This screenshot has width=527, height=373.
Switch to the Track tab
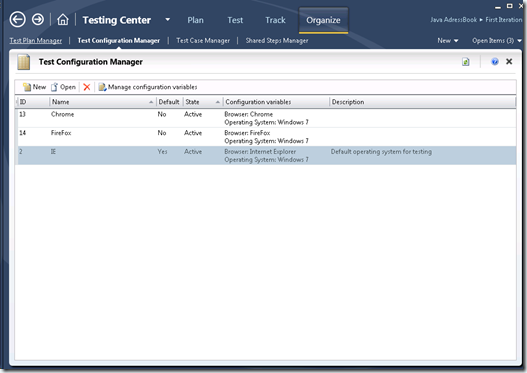click(x=275, y=20)
